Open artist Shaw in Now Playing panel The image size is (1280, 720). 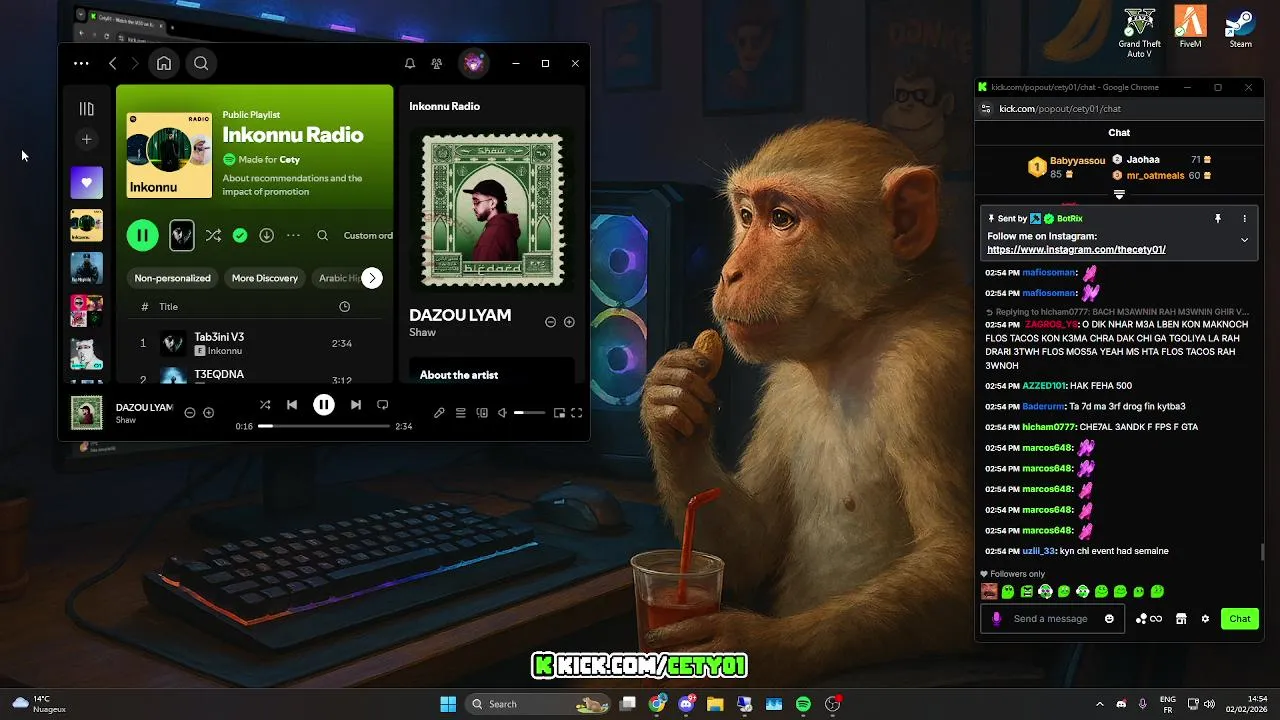click(422, 333)
